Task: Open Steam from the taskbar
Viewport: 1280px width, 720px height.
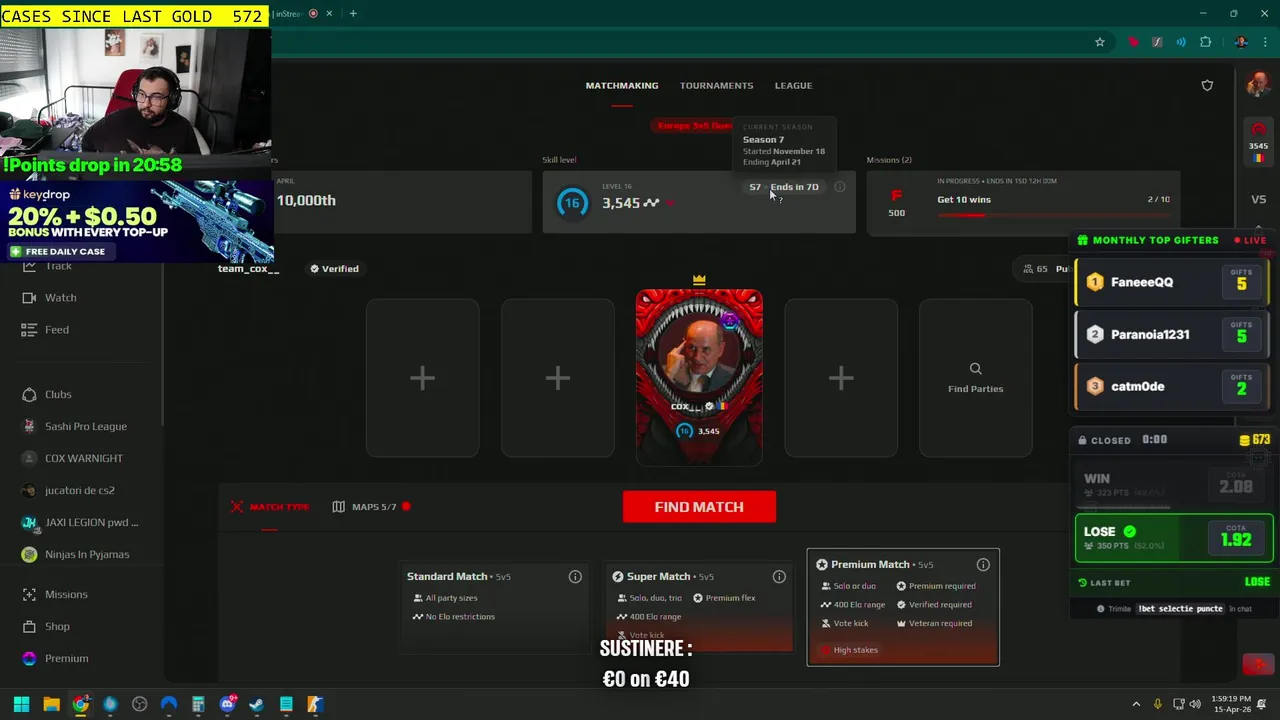Action: click(256, 704)
